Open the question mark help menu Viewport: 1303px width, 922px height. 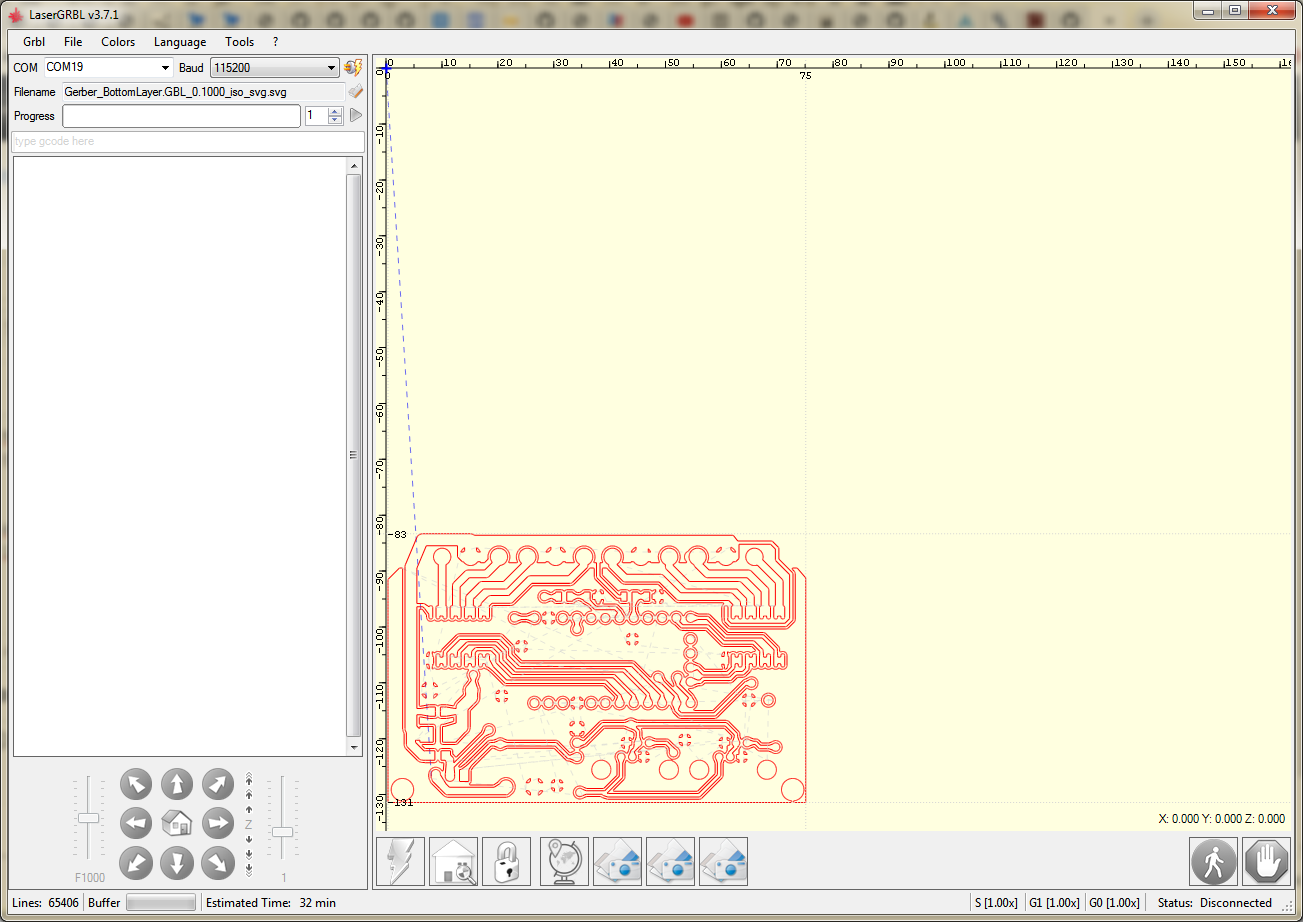tap(275, 42)
